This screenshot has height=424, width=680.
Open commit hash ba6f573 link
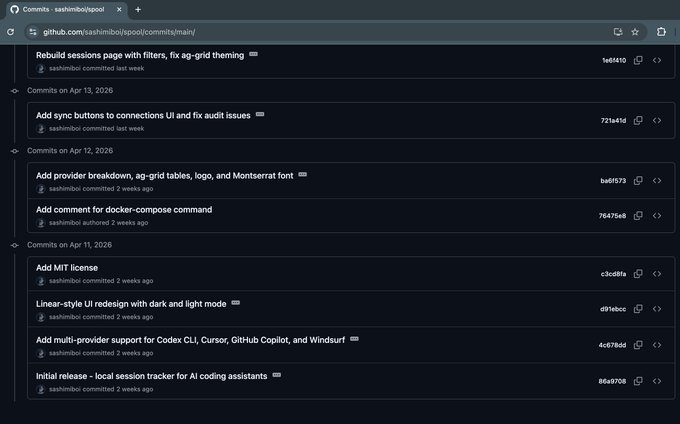(x=613, y=181)
